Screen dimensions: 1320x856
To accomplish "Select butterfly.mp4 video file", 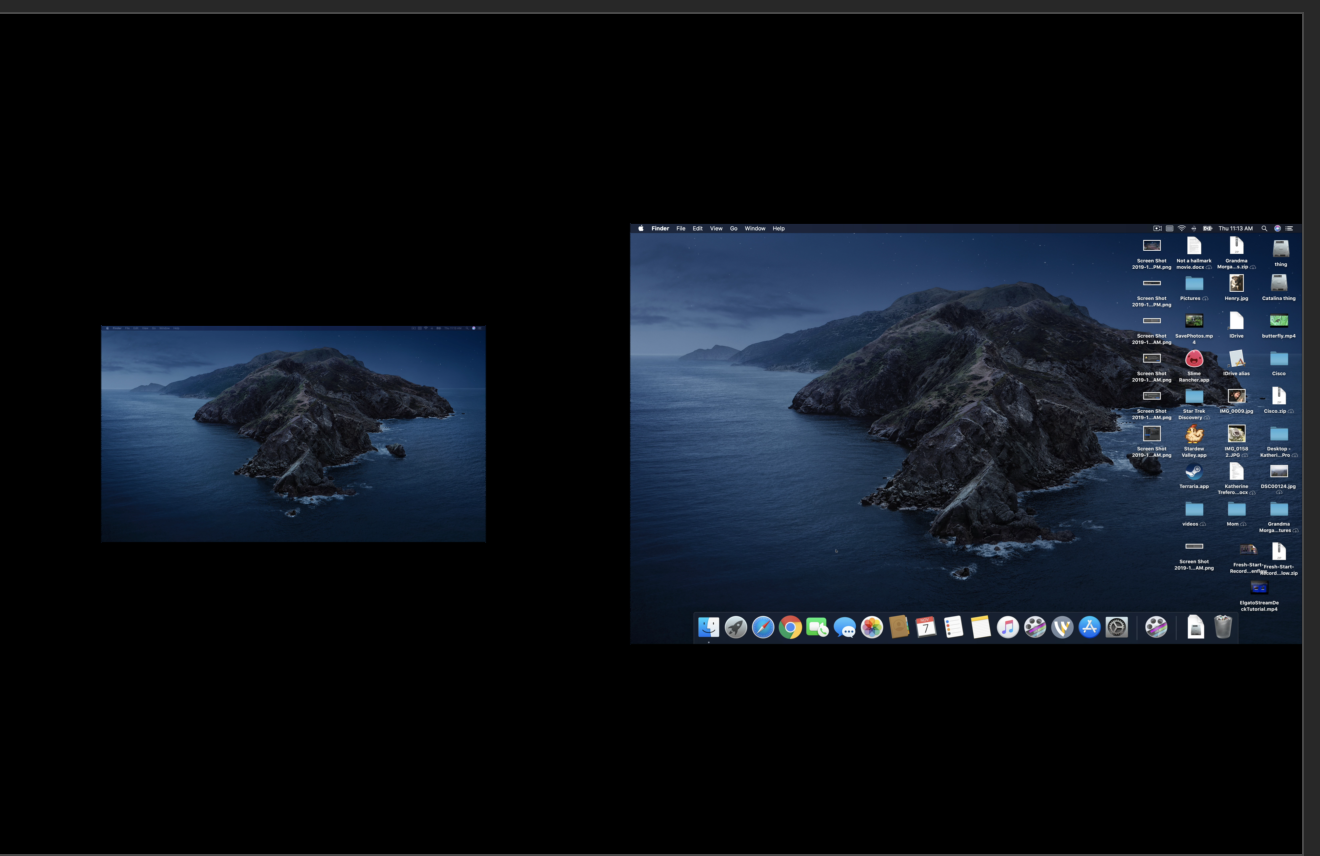I will pos(1279,321).
